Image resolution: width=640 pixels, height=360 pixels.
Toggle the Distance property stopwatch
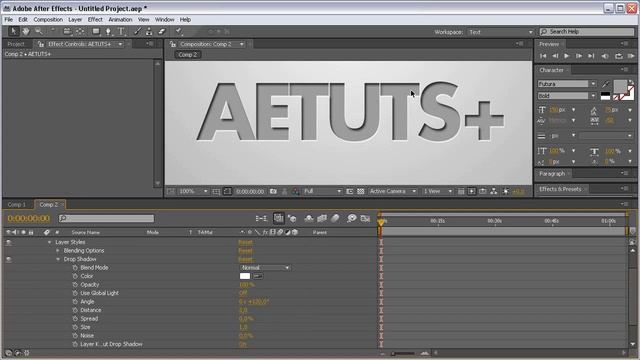(75, 311)
